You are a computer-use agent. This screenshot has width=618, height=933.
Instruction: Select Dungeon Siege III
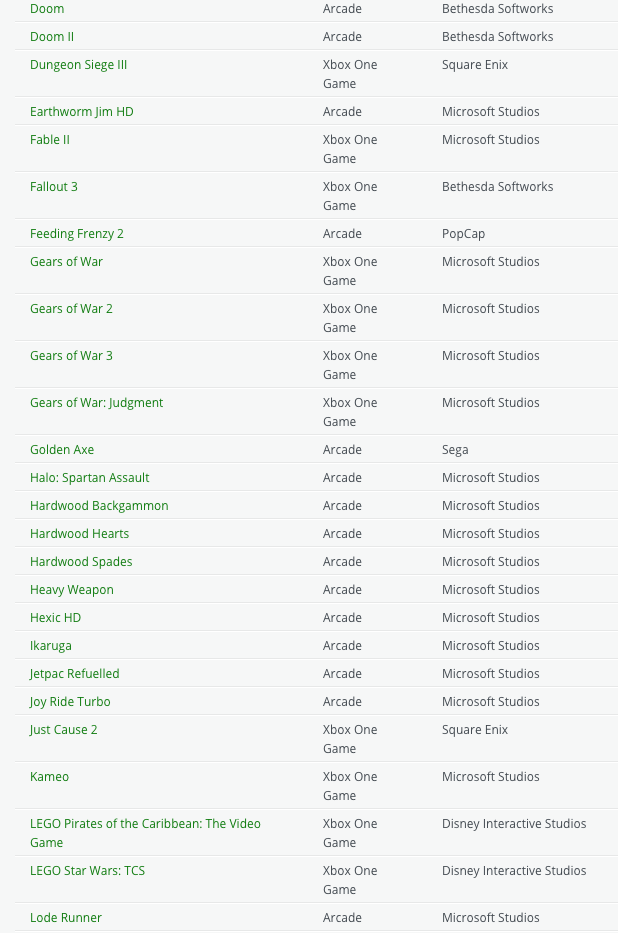click(x=78, y=64)
